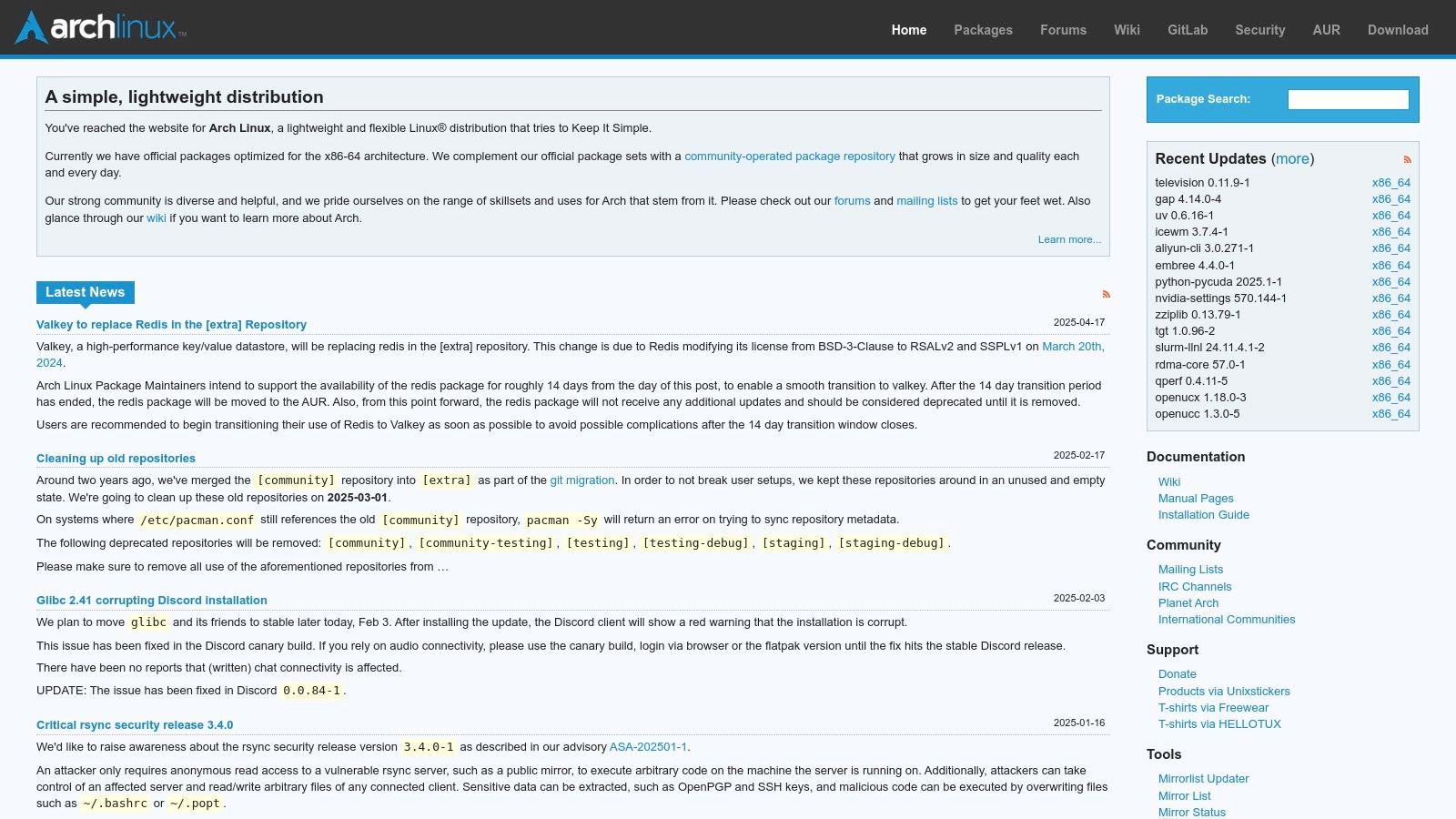Open Cleaning up old repositories article
The height and width of the screenshot is (819, 1456).
pos(116,459)
